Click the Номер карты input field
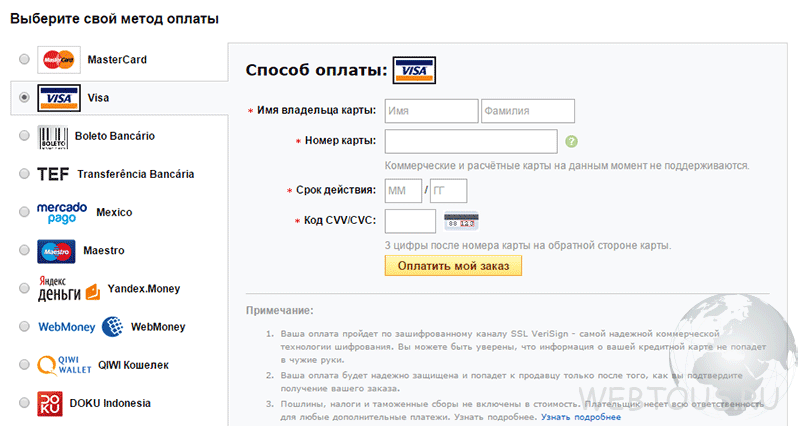Viewport: 800px width, 426px height. pos(471,141)
